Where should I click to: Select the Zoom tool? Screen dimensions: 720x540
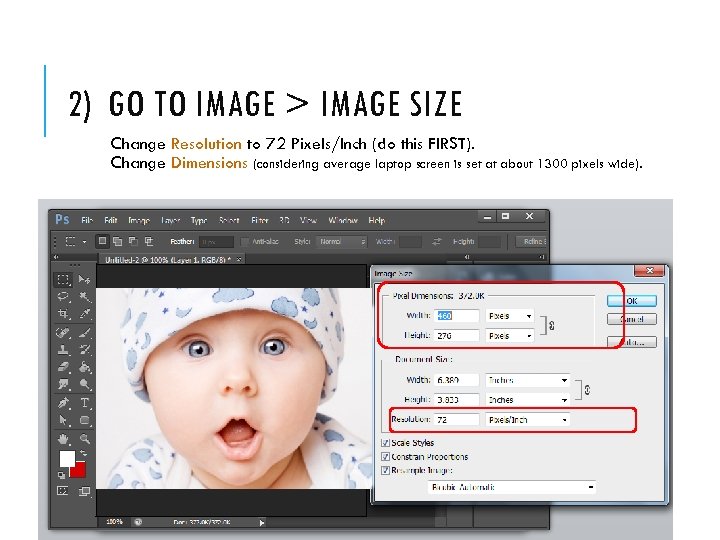84,439
